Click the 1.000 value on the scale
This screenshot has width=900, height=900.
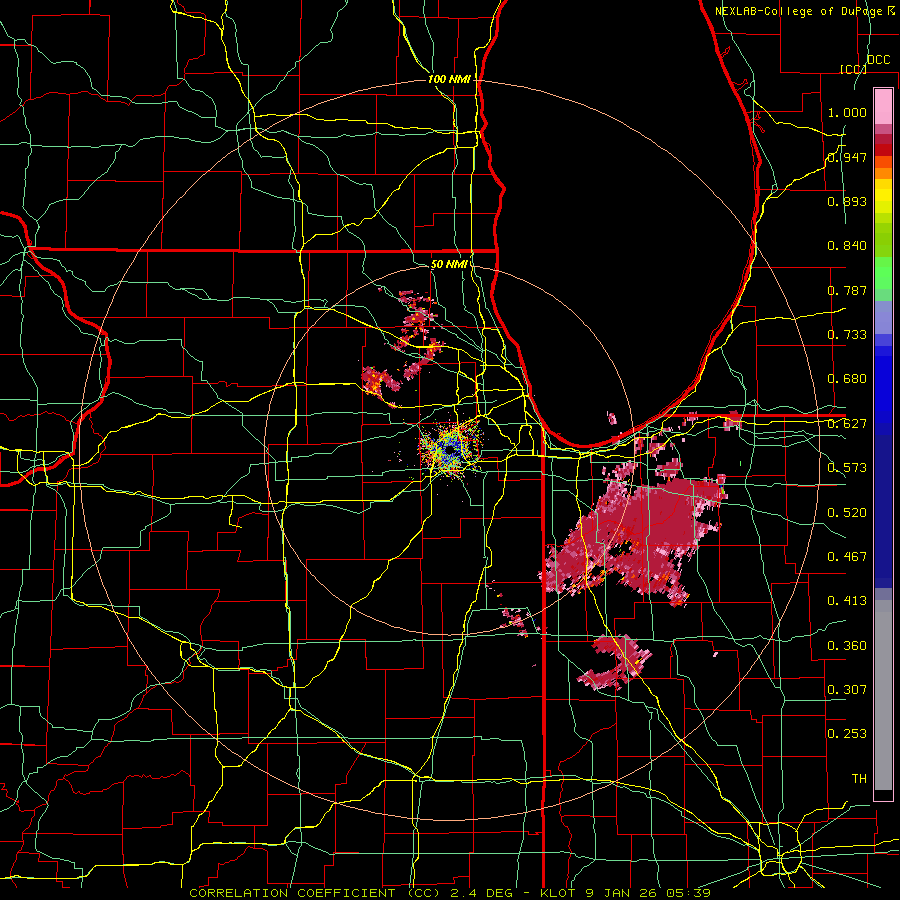click(x=847, y=112)
